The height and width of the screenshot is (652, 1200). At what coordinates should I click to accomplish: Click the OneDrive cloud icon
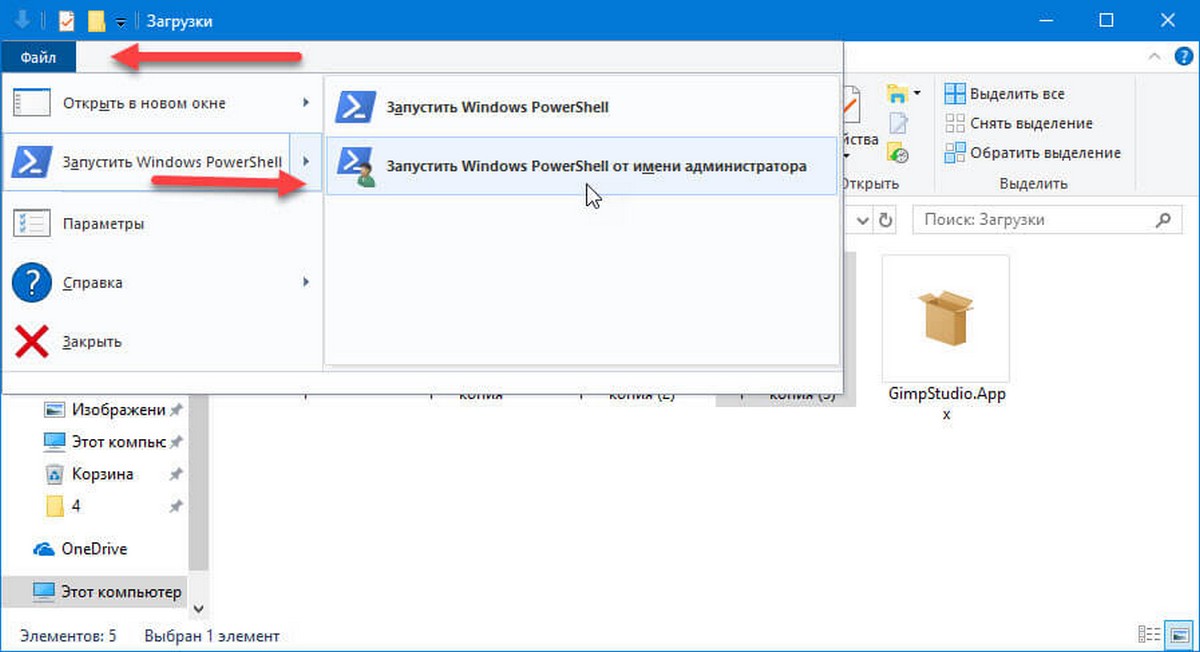pyautogui.click(x=43, y=549)
